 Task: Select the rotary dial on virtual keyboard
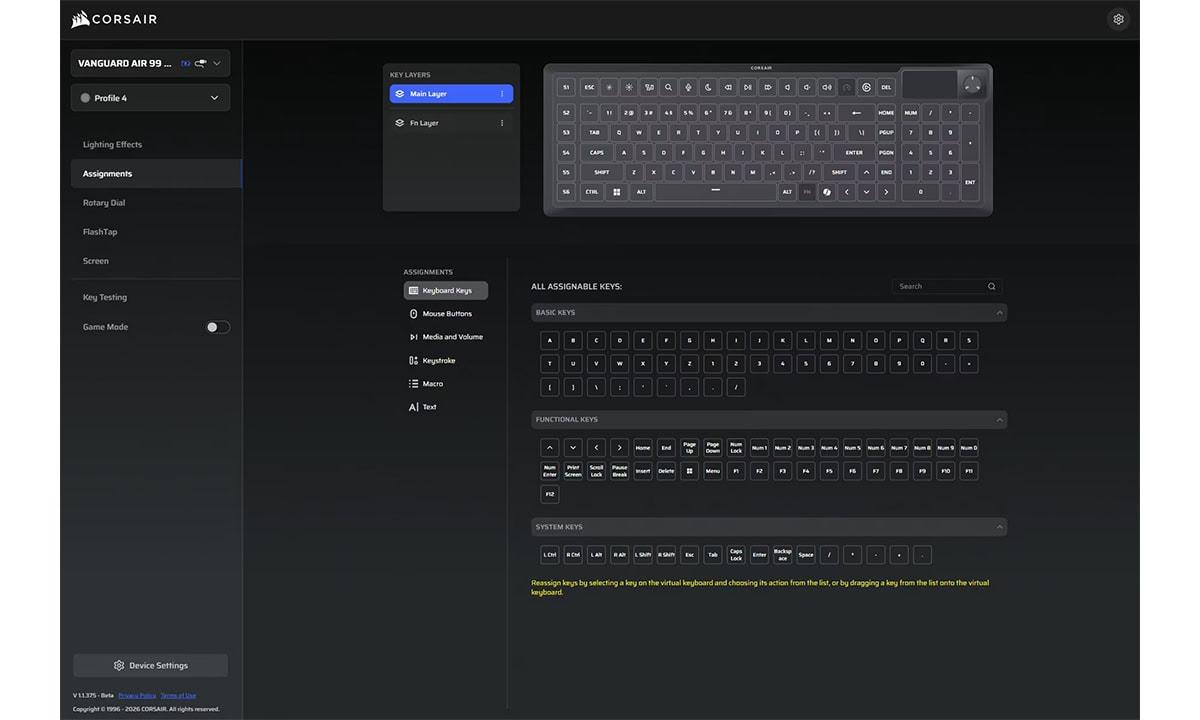[x=972, y=86]
